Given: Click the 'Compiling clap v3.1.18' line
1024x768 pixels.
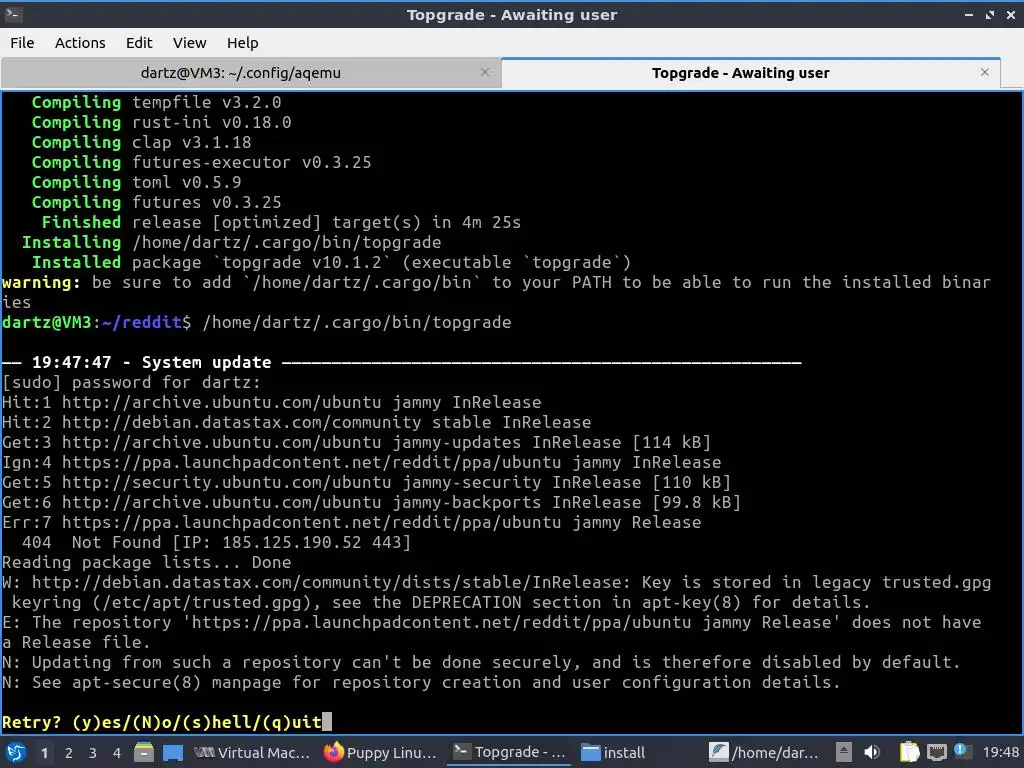Looking at the screenshot, I should coord(141,142).
